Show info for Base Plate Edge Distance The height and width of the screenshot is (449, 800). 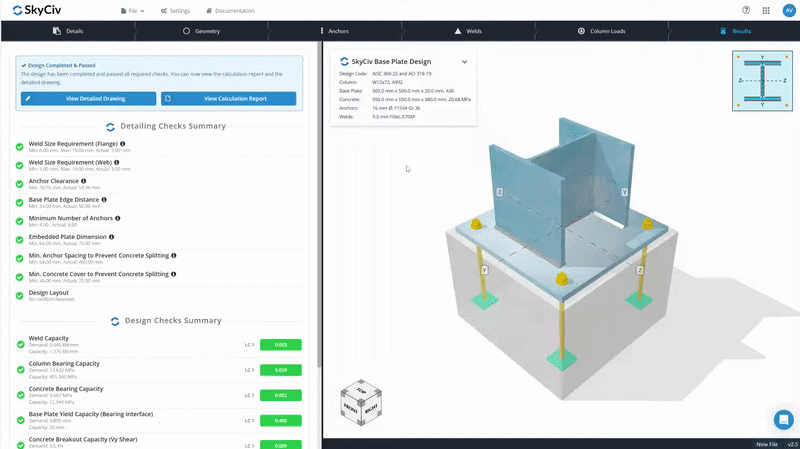(104, 199)
